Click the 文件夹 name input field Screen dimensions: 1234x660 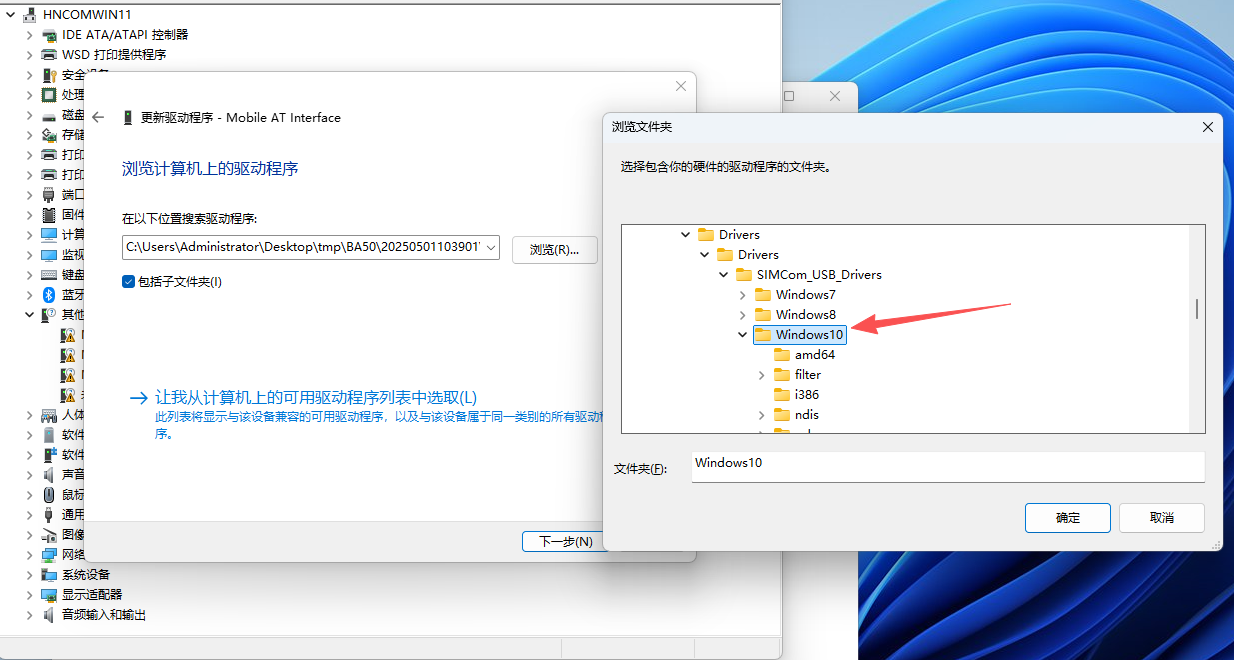947,467
